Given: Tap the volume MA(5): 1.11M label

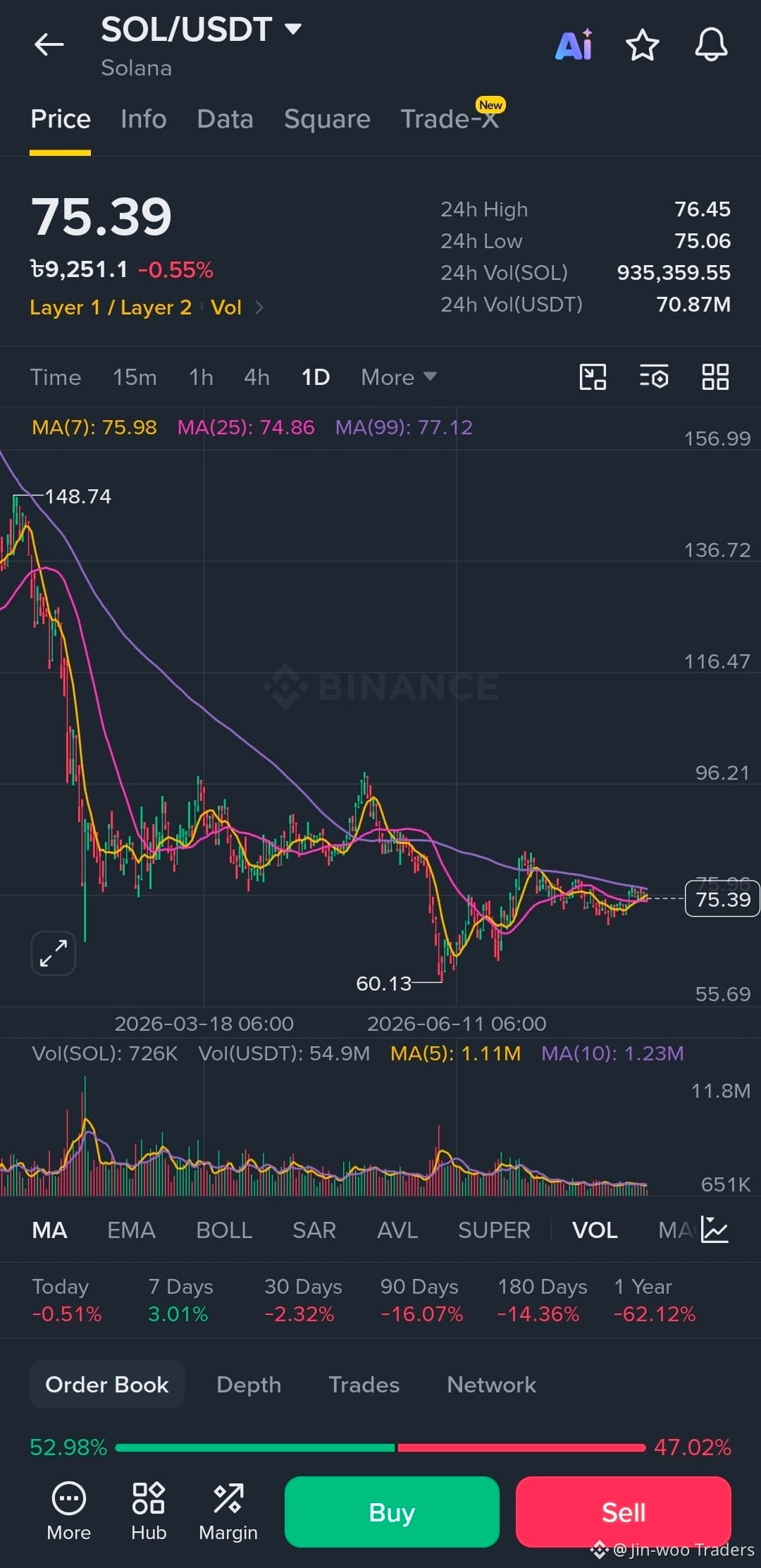Looking at the screenshot, I should tap(456, 1053).
